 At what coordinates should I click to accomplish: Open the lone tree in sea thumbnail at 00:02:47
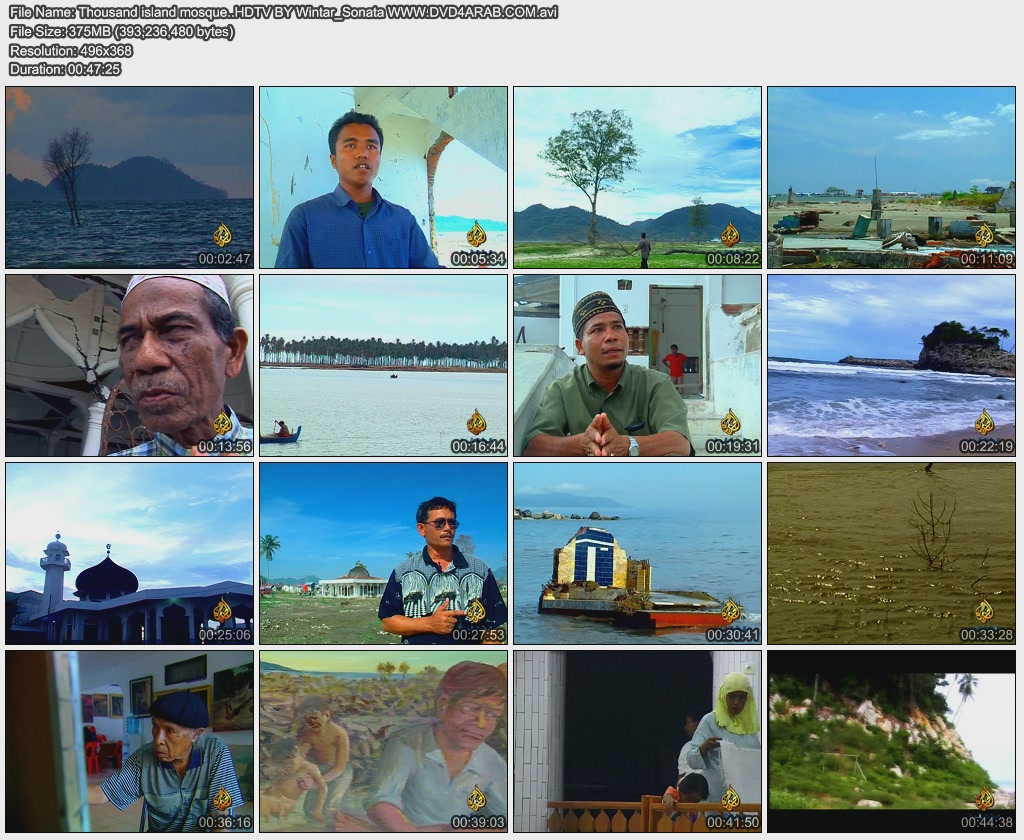[x=129, y=177]
